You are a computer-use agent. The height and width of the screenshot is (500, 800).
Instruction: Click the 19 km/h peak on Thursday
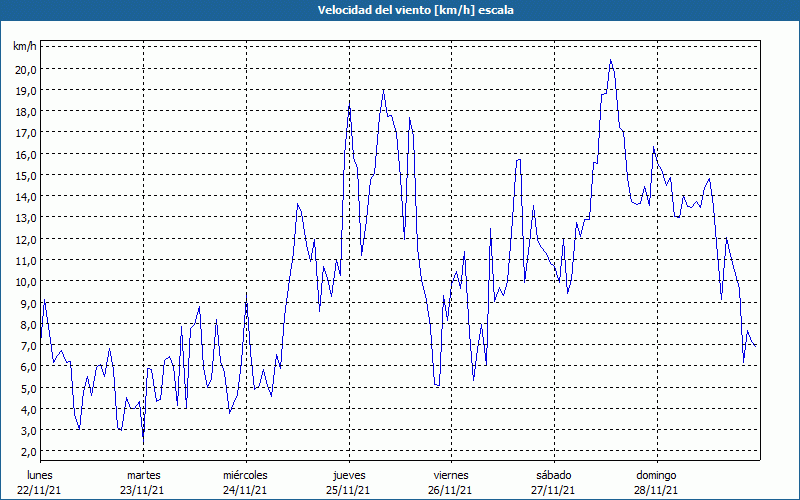(384, 90)
